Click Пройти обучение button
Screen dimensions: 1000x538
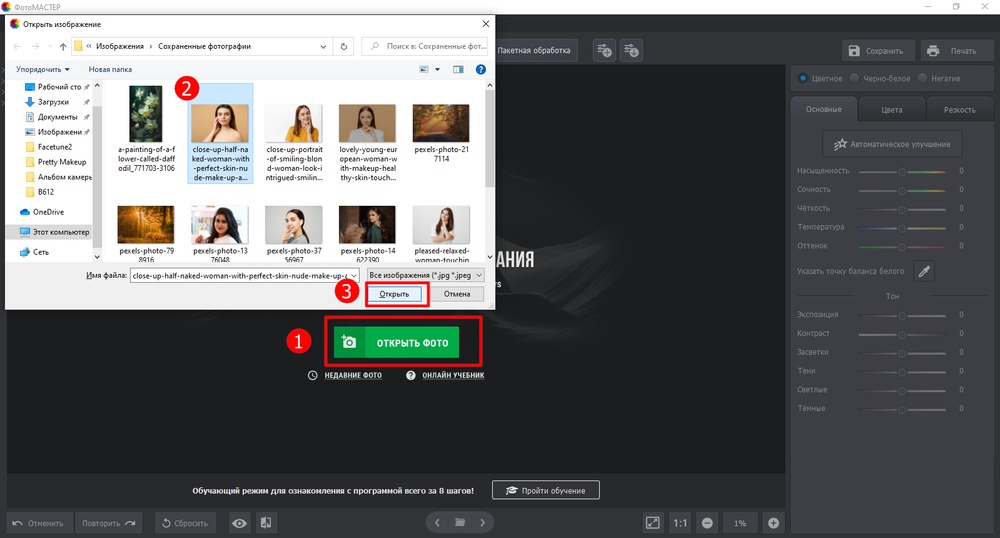tap(545, 490)
